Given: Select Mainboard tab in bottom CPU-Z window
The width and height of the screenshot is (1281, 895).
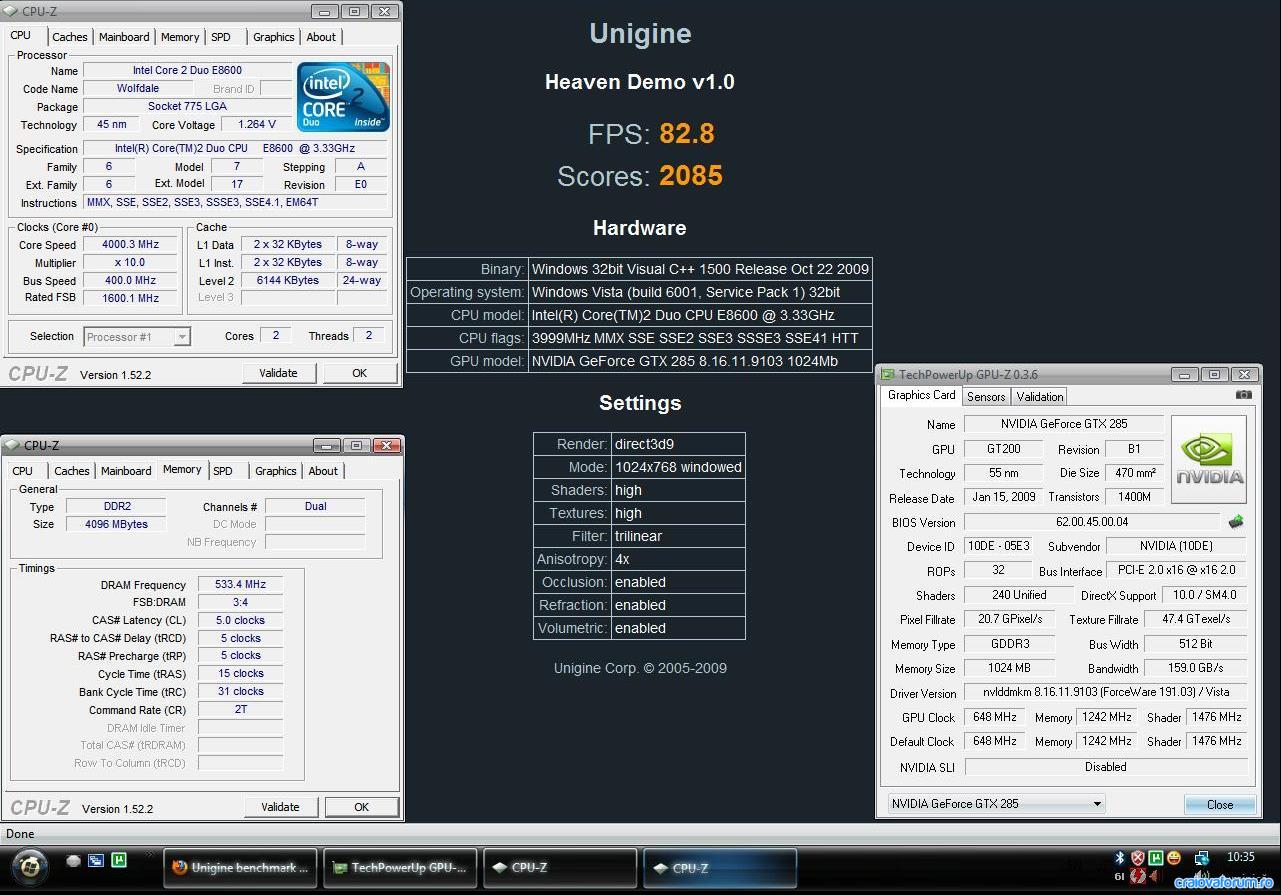Looking at the screenshot, I should point(126,471).
